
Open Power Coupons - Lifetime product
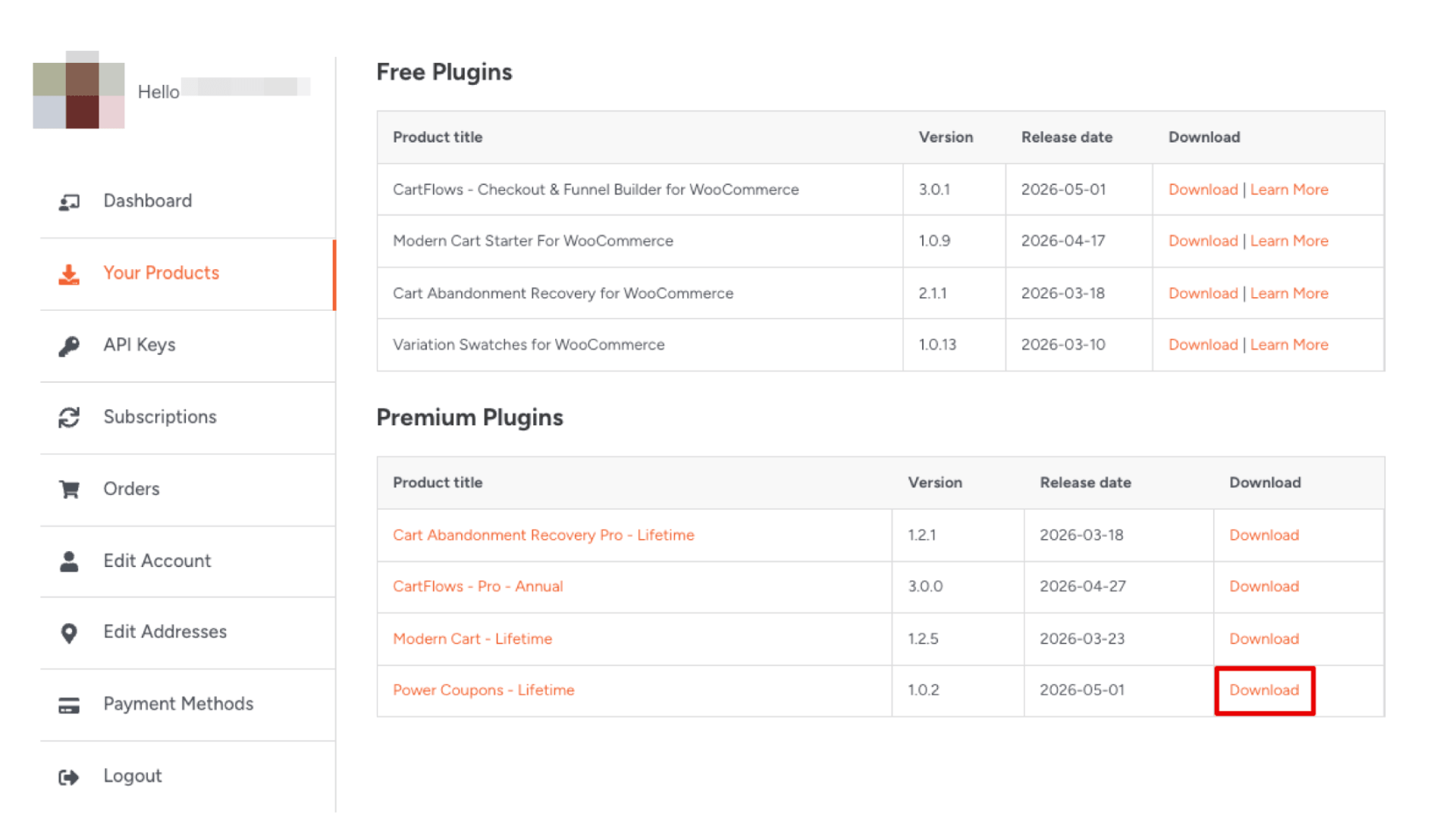click(x=484, y=691)
